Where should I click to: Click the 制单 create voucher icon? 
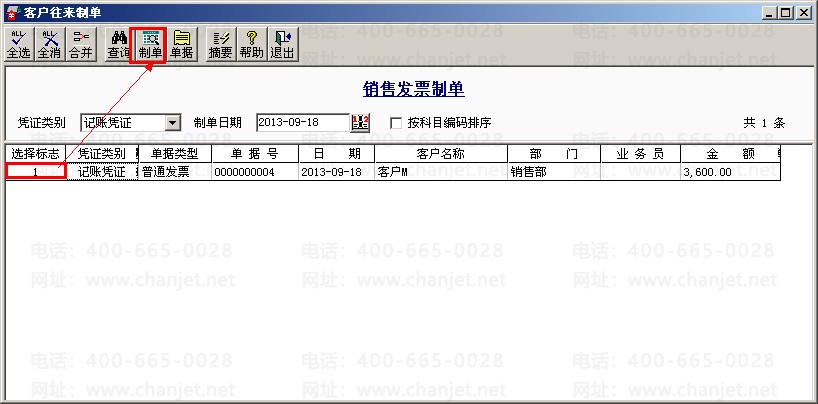click(149, 44)
